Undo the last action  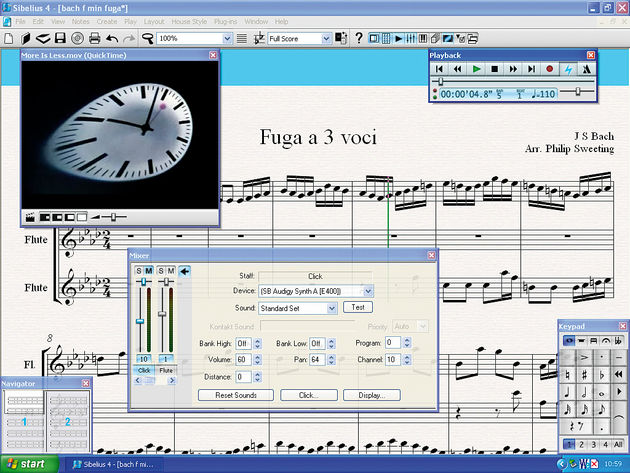click(x=112, y=39)
